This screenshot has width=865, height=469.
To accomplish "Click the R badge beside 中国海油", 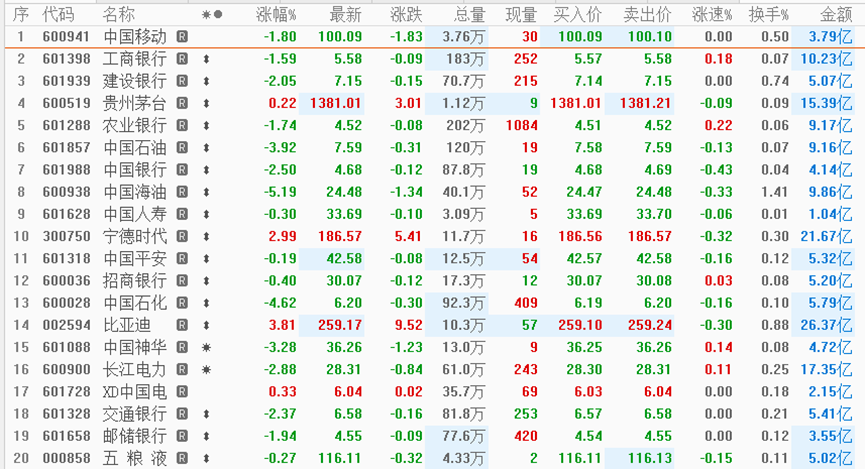I will (x=182, y=192).
